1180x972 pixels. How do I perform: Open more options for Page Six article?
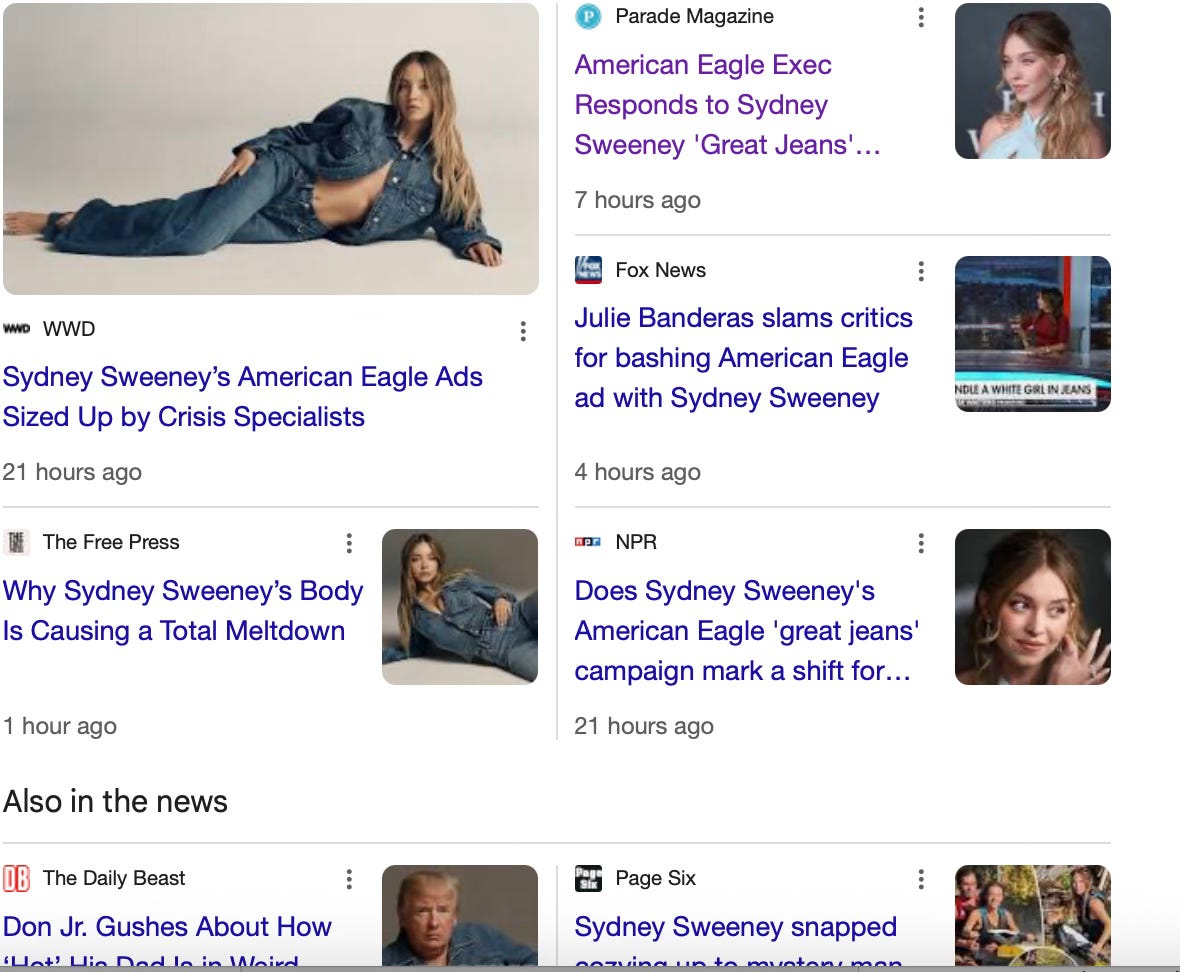921,879
